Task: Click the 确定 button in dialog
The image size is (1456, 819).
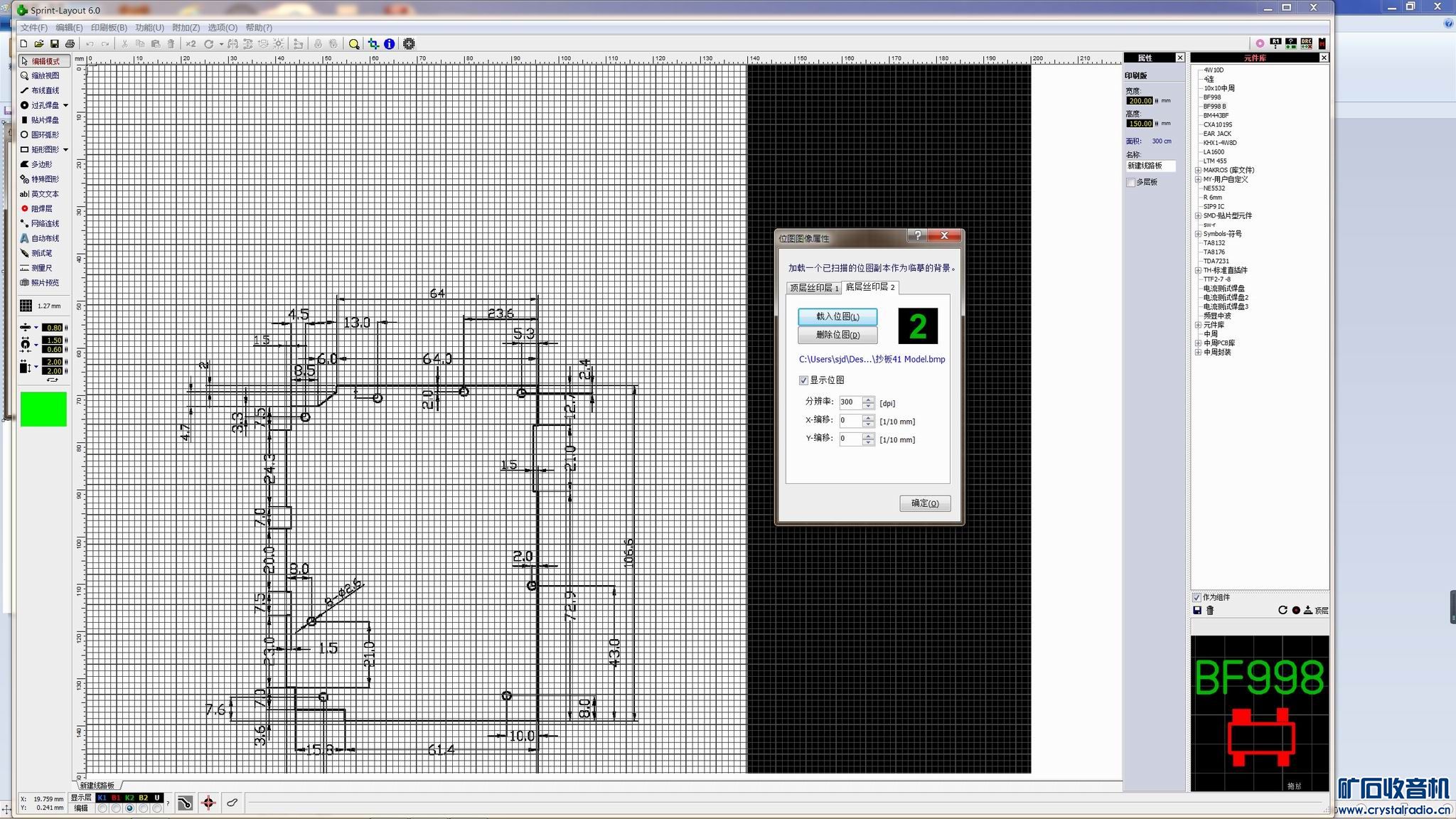Action: point(924,503)
